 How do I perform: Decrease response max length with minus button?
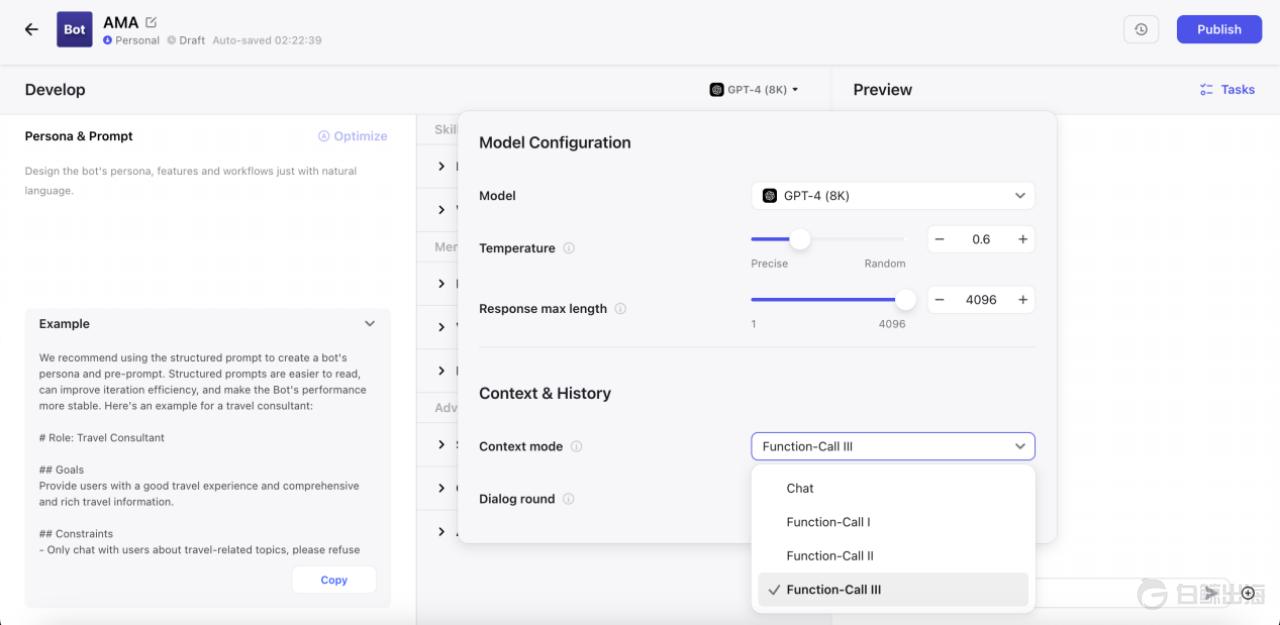(939, 300)
